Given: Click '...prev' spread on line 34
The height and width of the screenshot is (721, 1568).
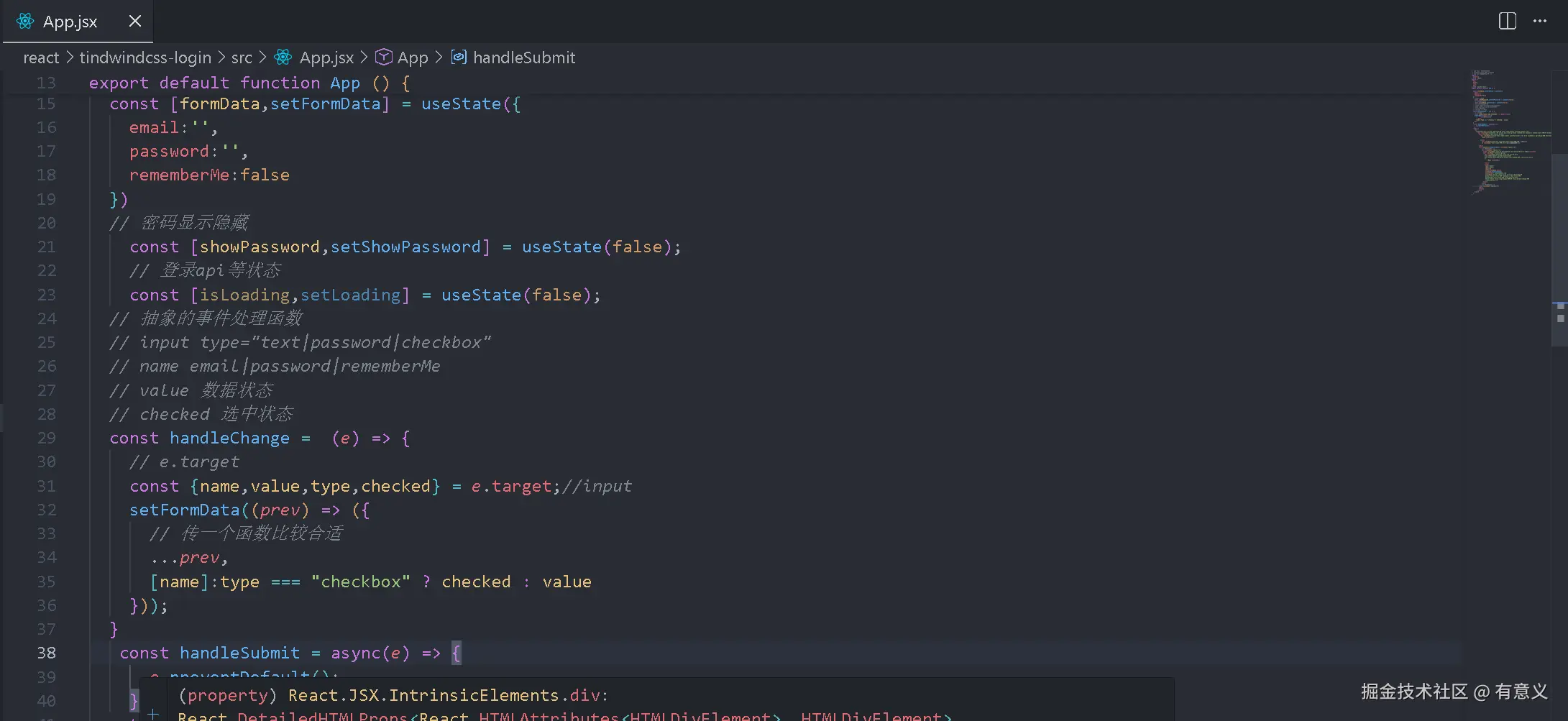Looking at the screenshot, I should click(x=184, y=558).
